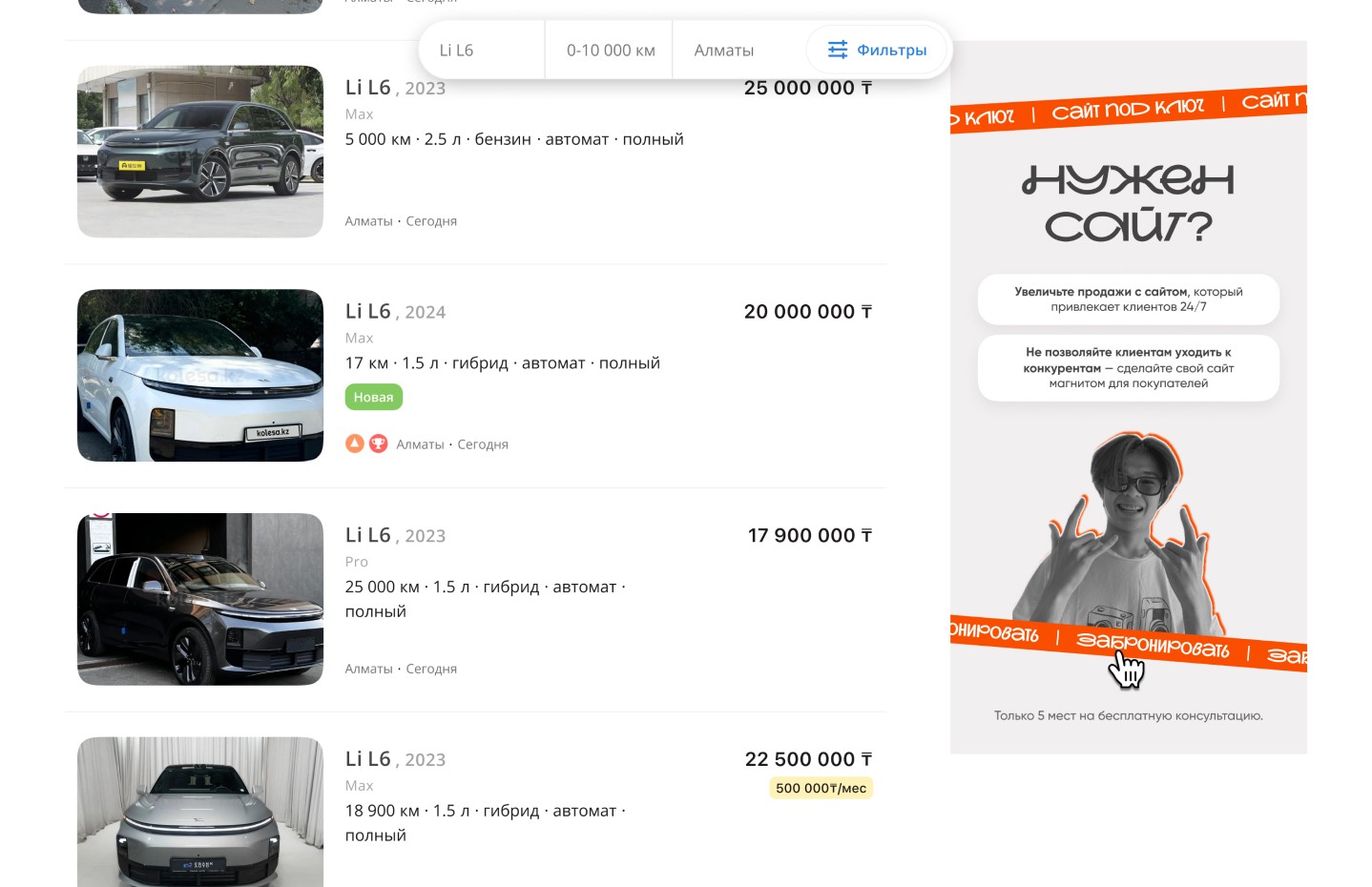Click Алматы · Сегодня in the 17 900 000 listing
Image resolution: width=1372 pixels, height=887 pixels.
[401, 669]
